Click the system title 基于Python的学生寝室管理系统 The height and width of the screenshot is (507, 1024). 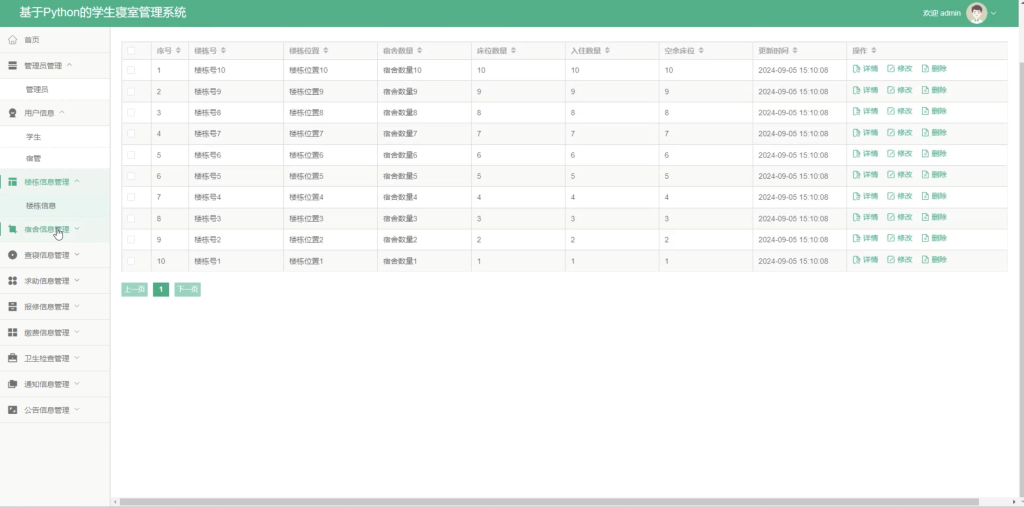click(x=103, y=12)
